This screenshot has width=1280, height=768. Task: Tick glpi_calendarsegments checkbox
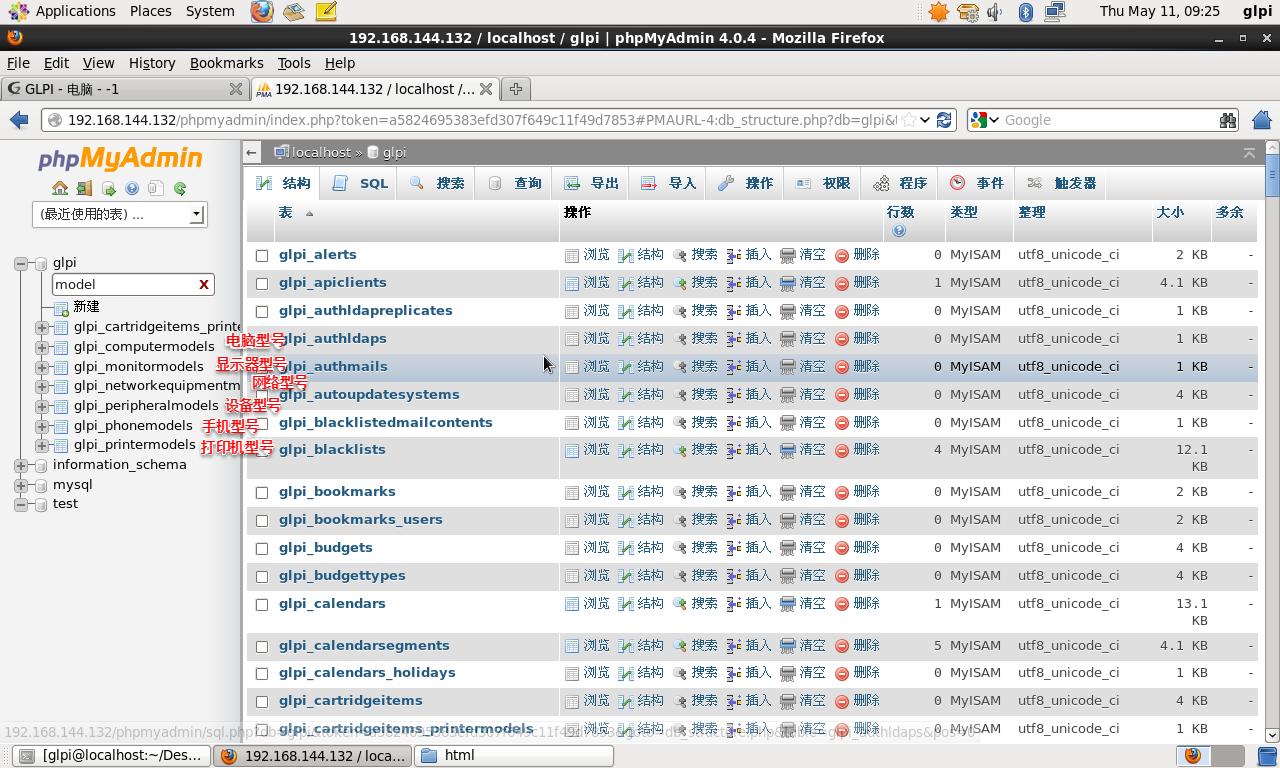click(x=262, y=647)
